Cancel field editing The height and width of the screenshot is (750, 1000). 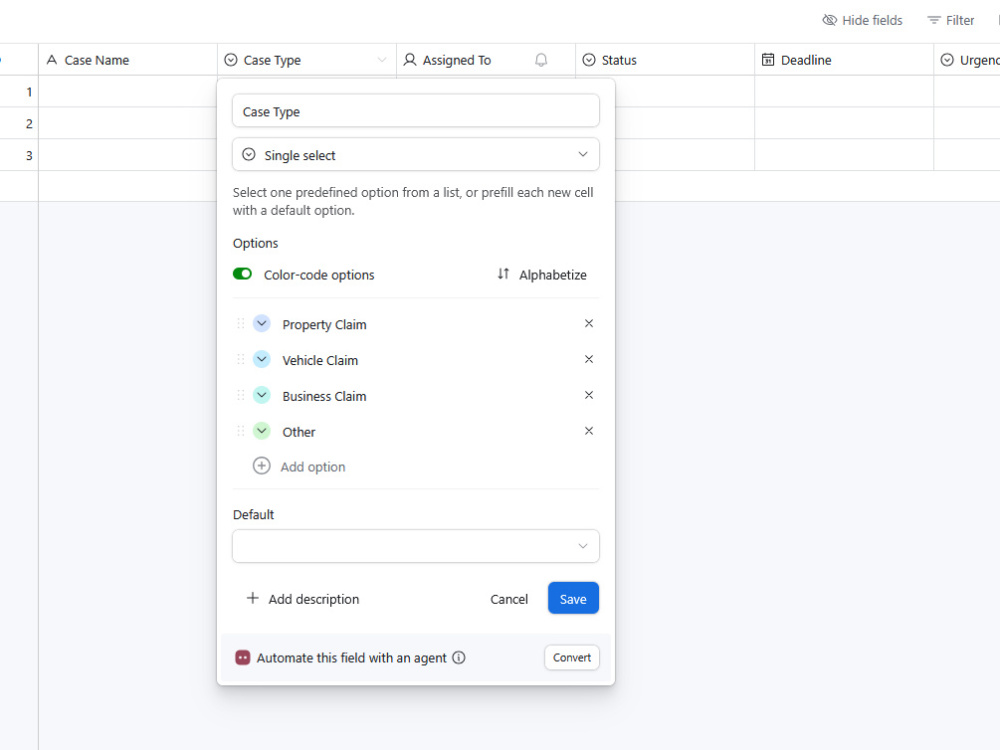pyautogui.click(x=509, y=599)
